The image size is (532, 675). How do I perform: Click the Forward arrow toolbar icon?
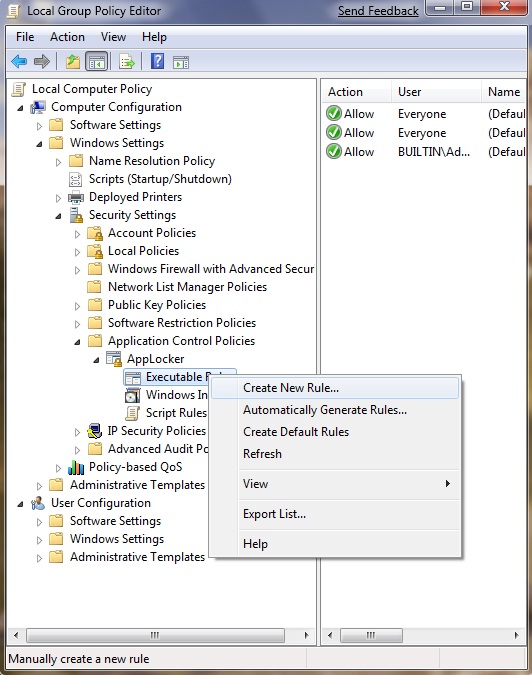click(42, 62)
